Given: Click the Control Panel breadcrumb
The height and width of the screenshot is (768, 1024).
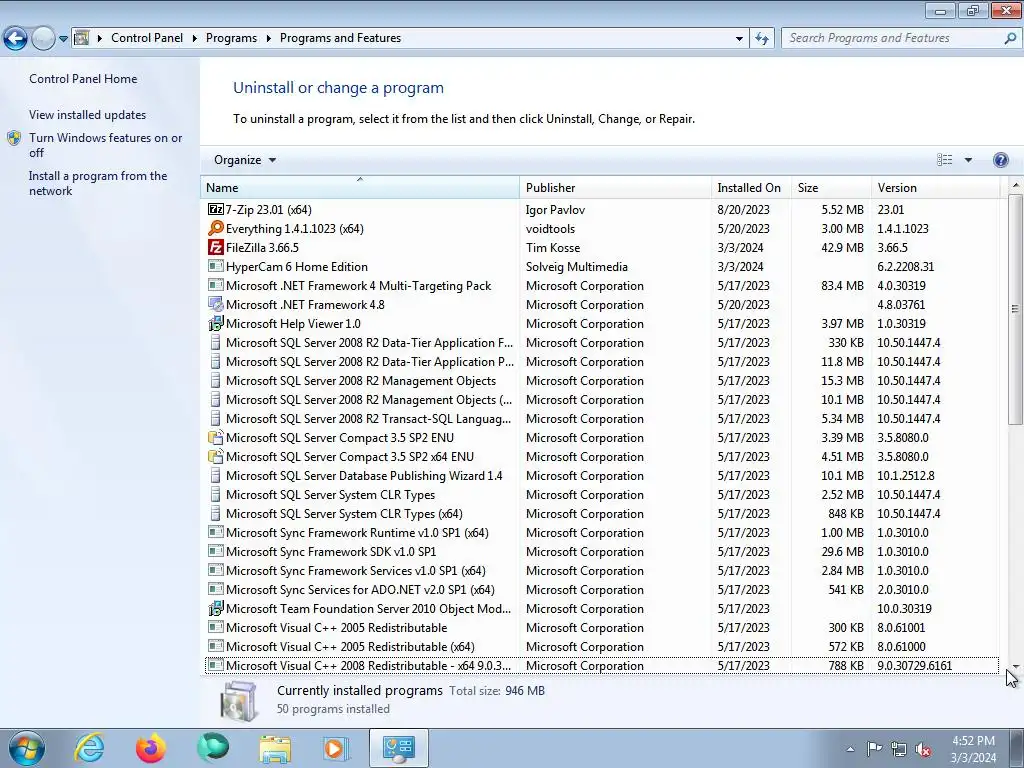Looking at the screenshot, I should pyautogui.click(x=147, y=39).
